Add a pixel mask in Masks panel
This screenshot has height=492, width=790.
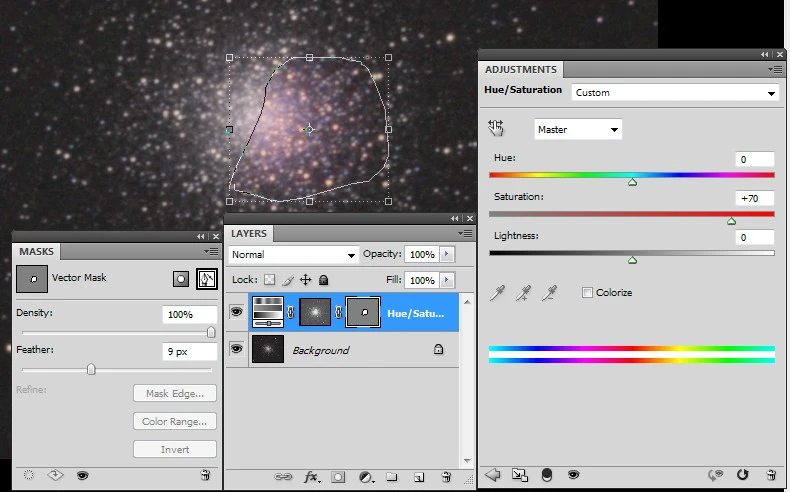pyautogui.click(x=181, y=279)
